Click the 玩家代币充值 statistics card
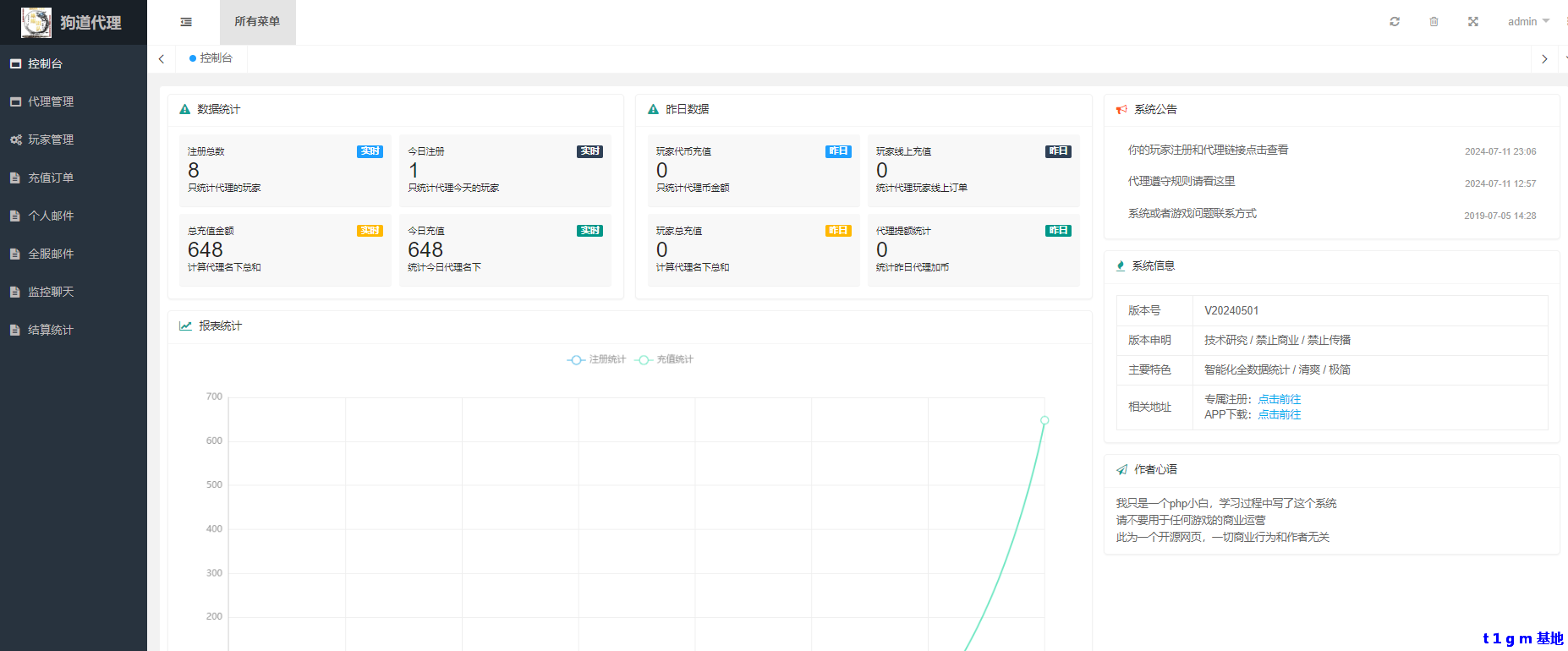Screen dimensions: 1568x651 (x=754, y=171)
